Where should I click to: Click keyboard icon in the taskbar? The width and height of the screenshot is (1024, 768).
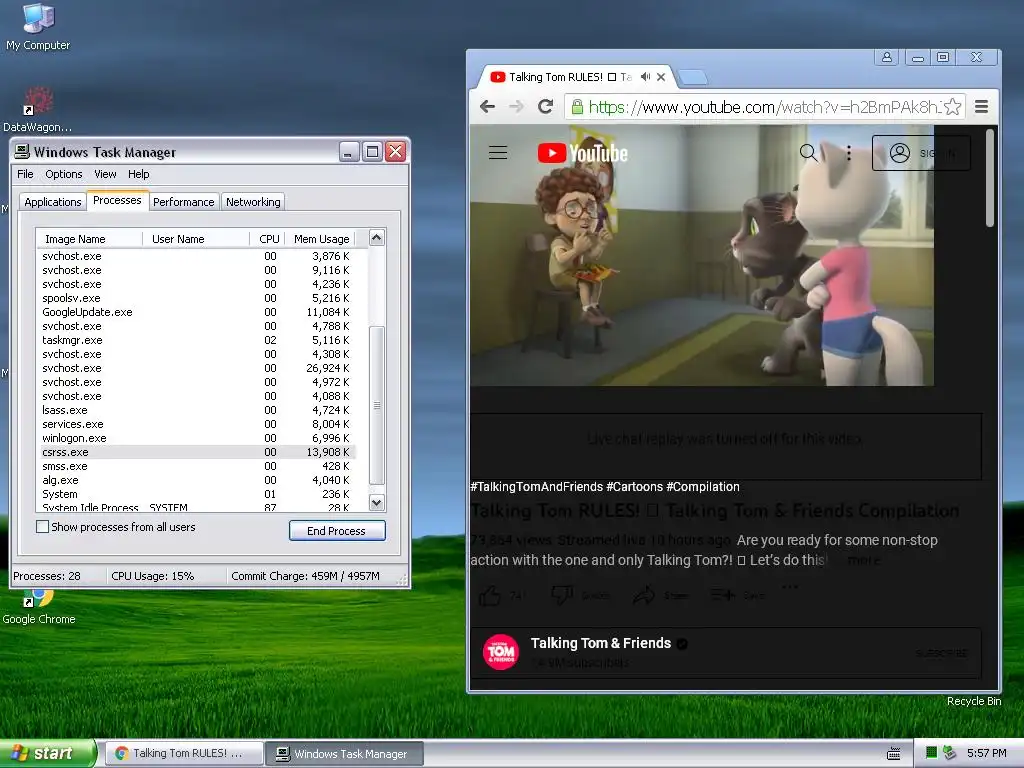[894, 754]
